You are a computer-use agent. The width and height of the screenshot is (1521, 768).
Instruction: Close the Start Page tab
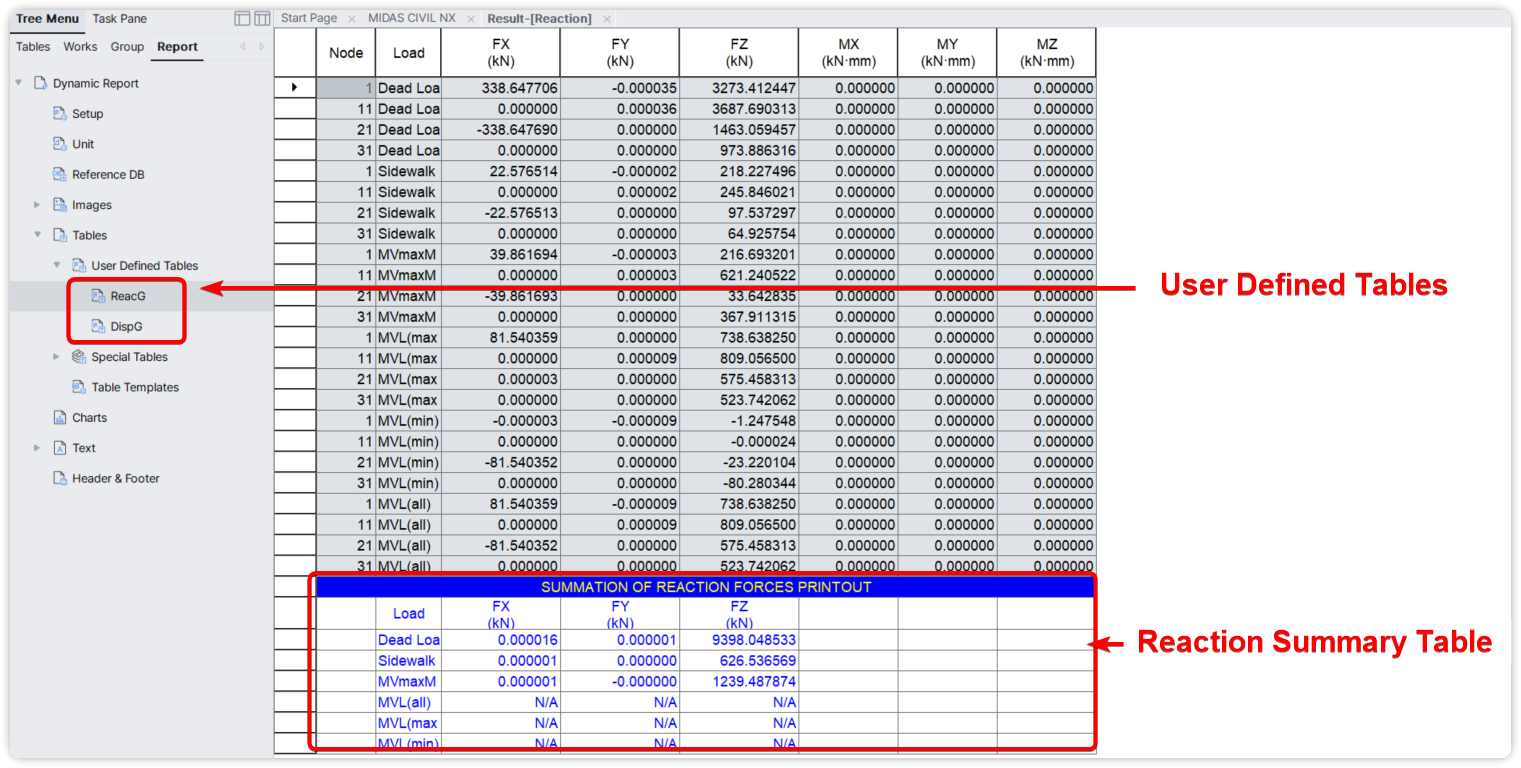pos(351,19)
